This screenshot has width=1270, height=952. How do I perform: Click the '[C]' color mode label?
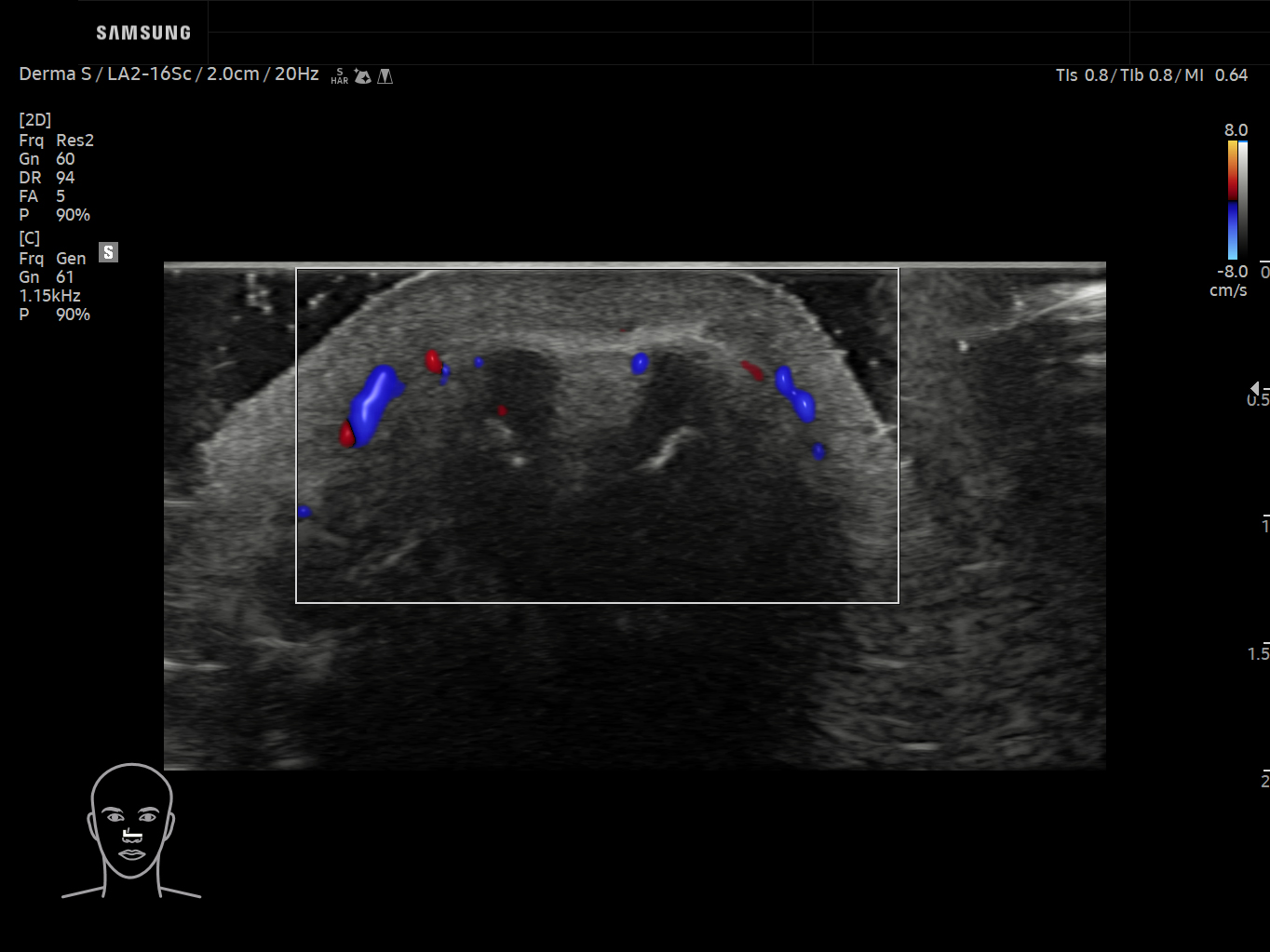(30, 238)
